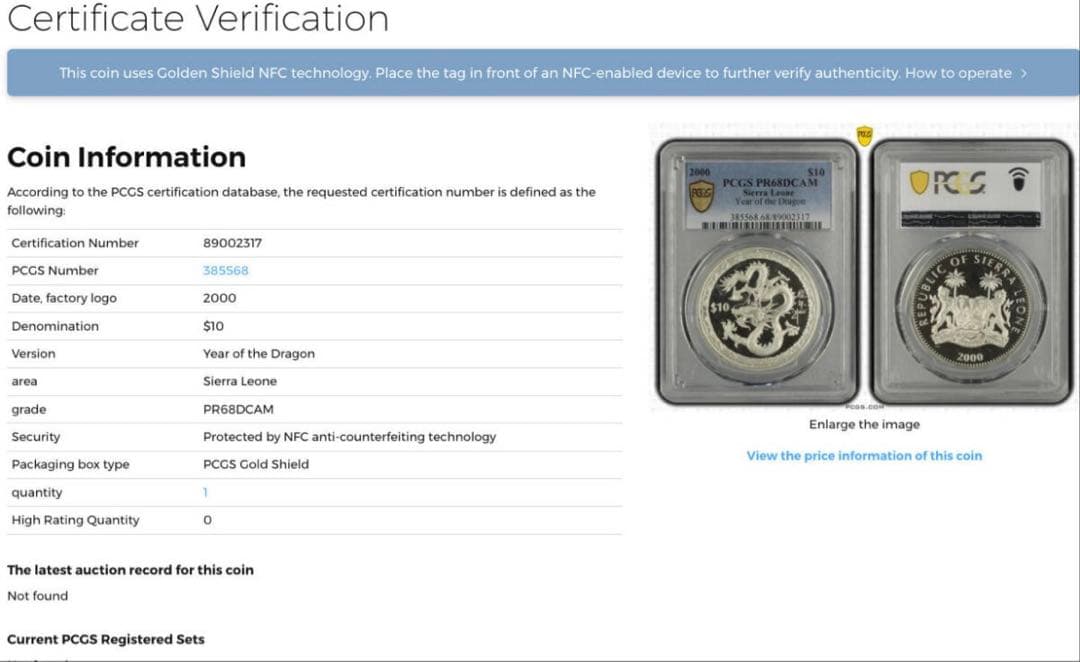Click the 'Not found' auction record text

pos(38,596)
